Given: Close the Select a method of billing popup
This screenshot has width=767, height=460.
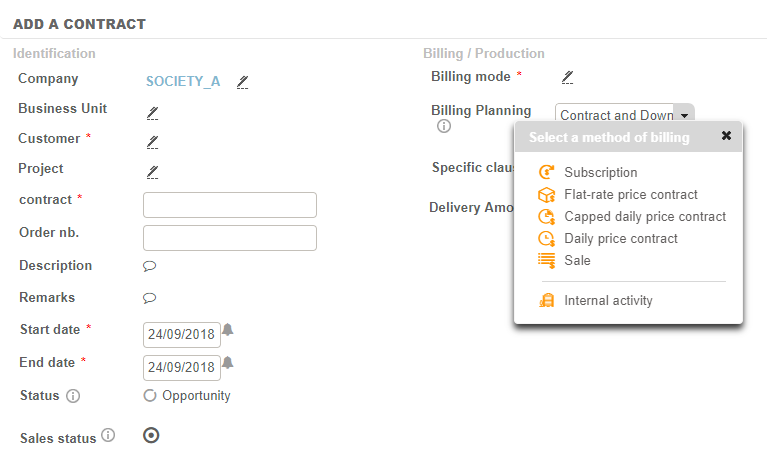Looking at the screenshot, I should point(726,136).
